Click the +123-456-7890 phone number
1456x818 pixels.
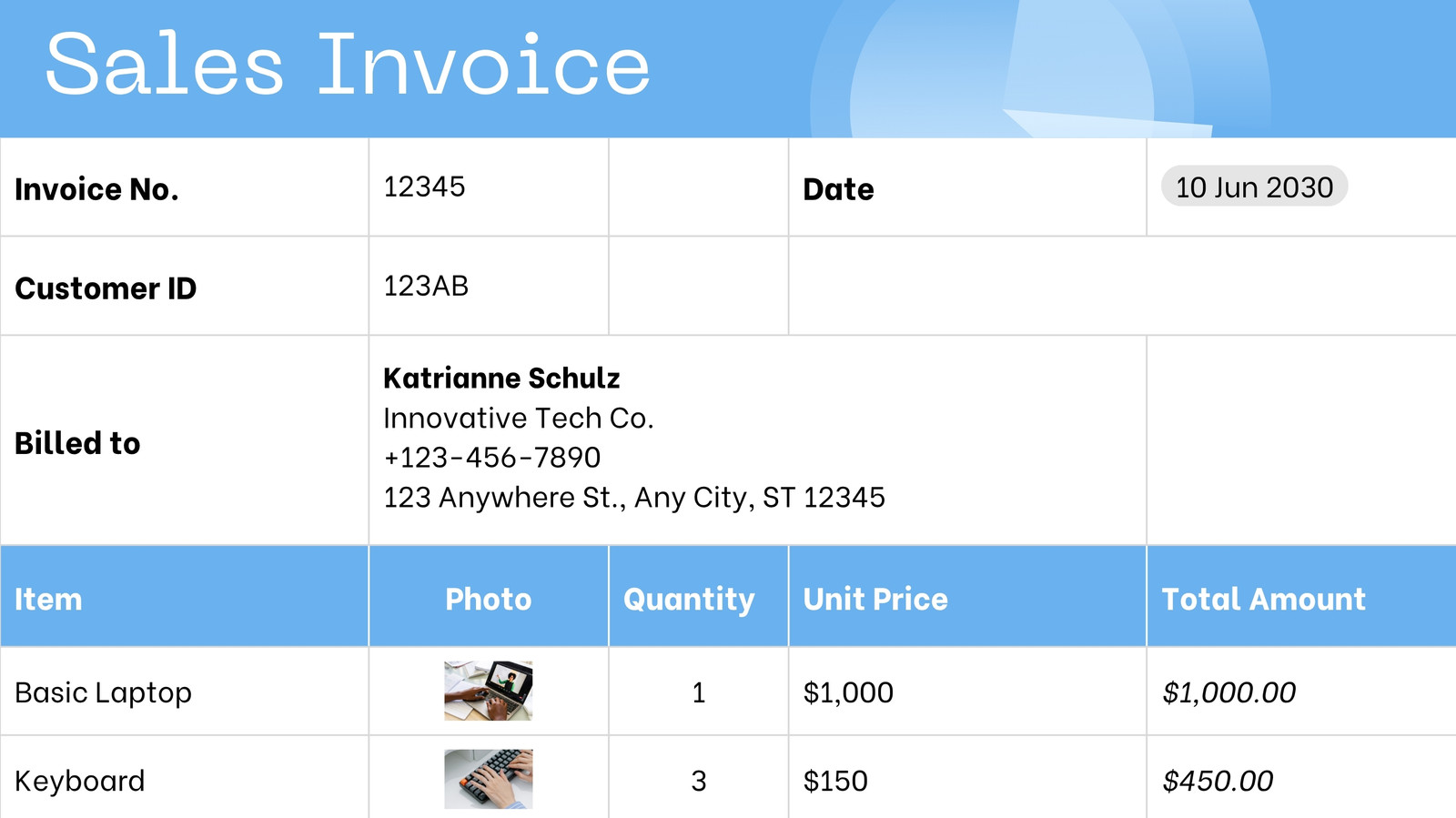pos(492,457)
